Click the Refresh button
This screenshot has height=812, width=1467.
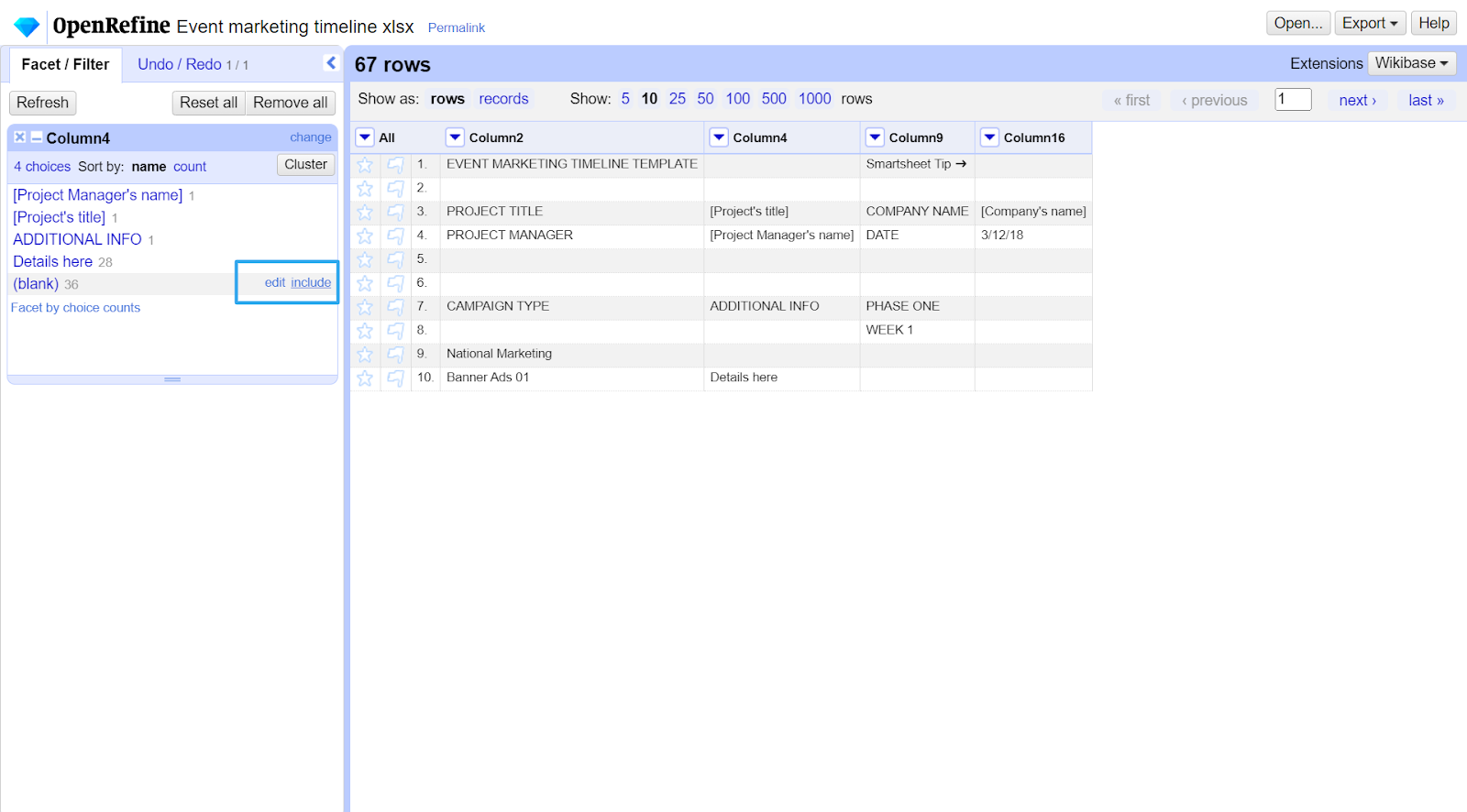[x=42, y=103]
